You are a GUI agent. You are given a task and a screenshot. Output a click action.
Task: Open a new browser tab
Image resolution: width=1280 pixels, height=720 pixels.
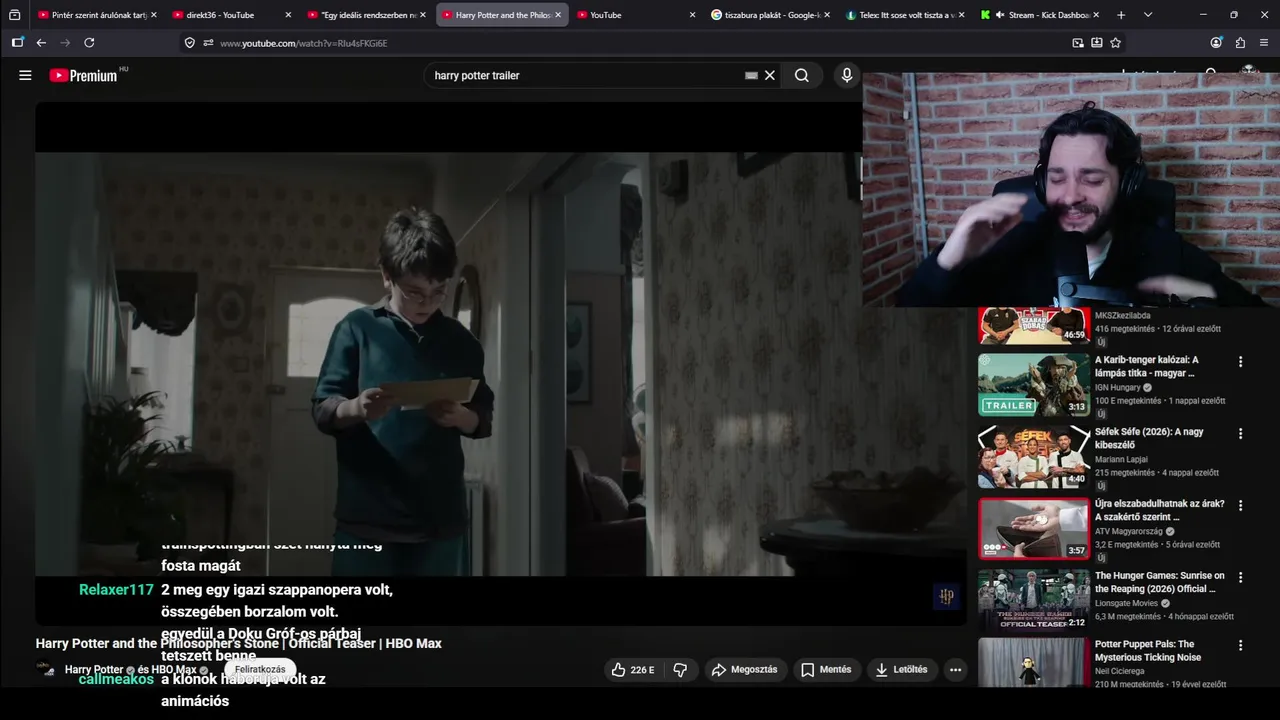pos(1121,15)
